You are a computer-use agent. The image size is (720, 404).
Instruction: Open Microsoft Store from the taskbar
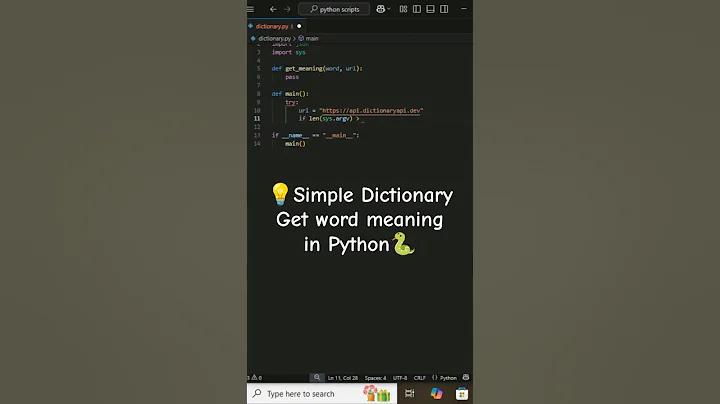[461, 394]
